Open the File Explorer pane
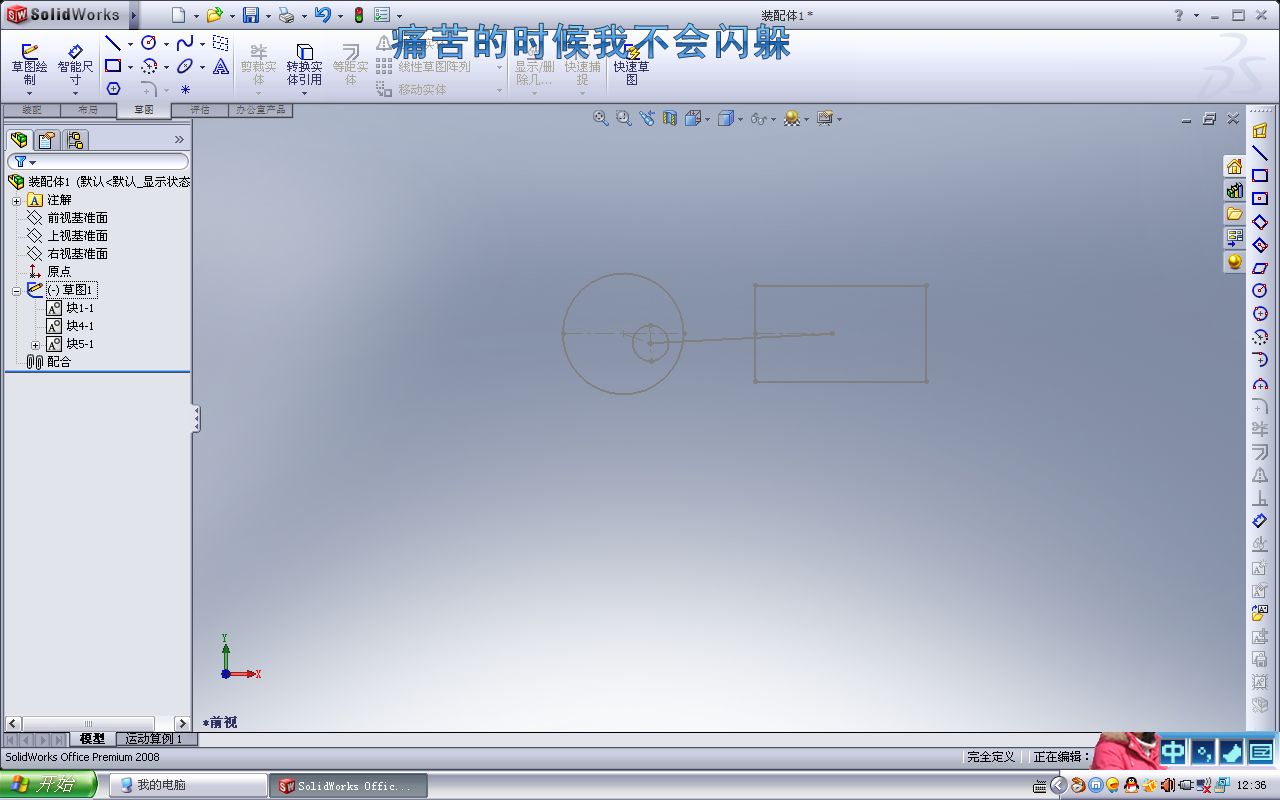Image resolution: width=1280 pixels, height=800 pixels. [1234, 214]
